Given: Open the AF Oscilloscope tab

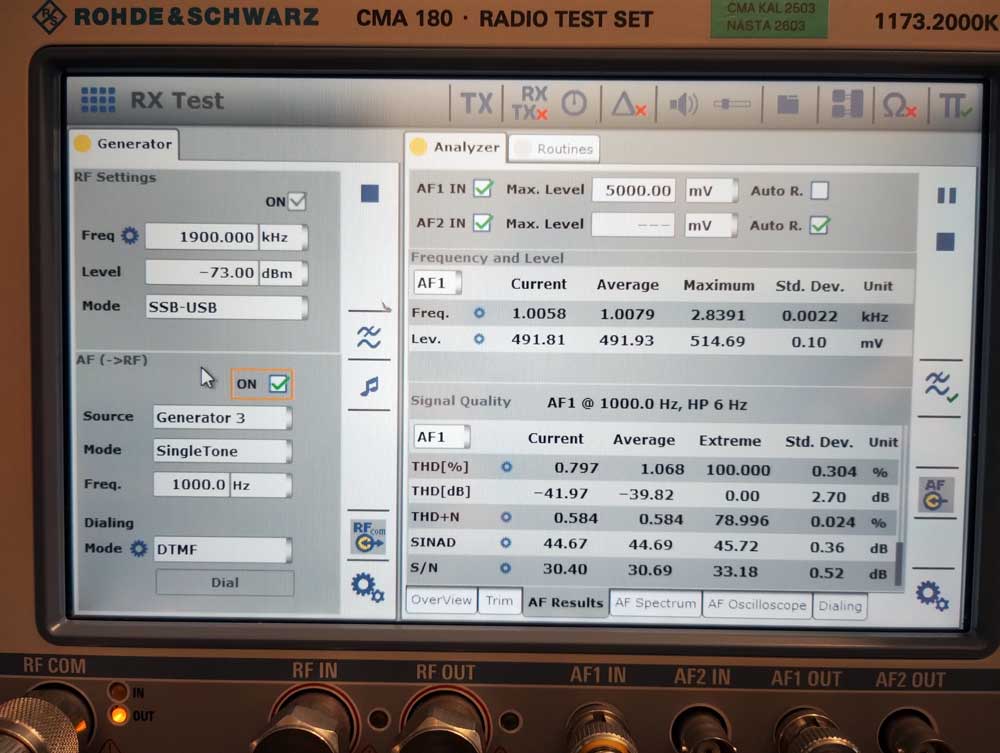Looking at the screenshot, I should [x=757, y=604].
